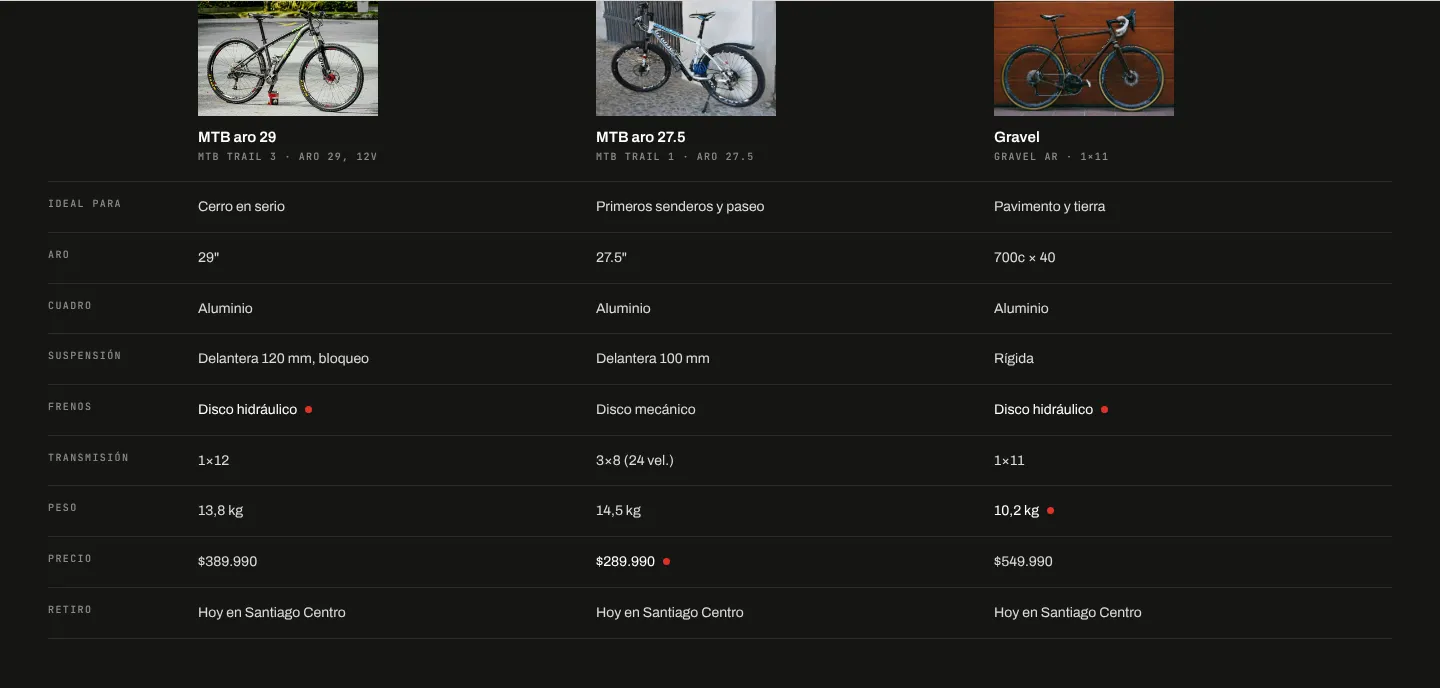The width and height of the screenshot is (1440, 688).
Task: Select the text Primeros senderos y paseo
Action: coord(680,207)
